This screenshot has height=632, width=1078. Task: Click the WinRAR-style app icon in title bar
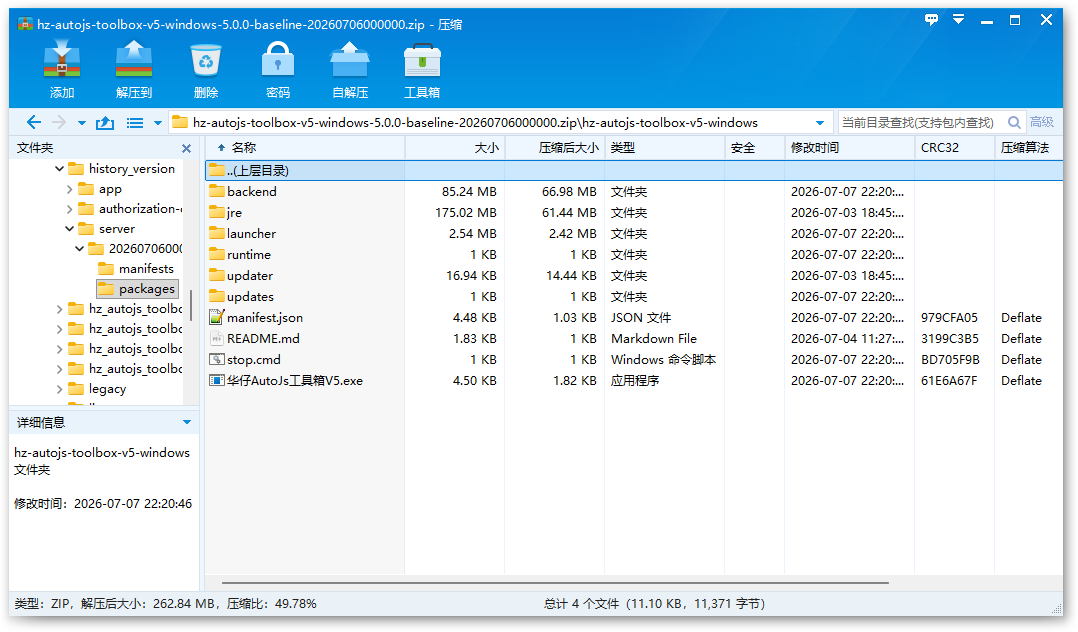25,24
